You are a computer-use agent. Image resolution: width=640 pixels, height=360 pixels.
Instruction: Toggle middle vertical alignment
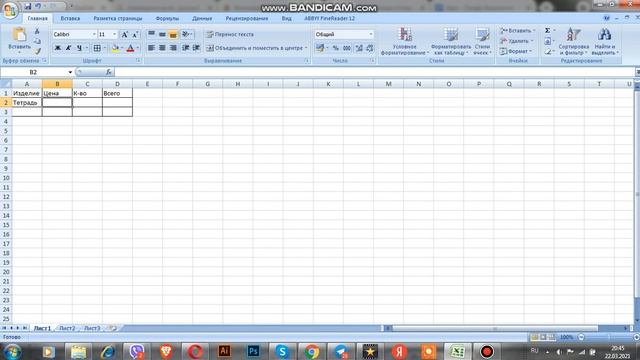162,34
